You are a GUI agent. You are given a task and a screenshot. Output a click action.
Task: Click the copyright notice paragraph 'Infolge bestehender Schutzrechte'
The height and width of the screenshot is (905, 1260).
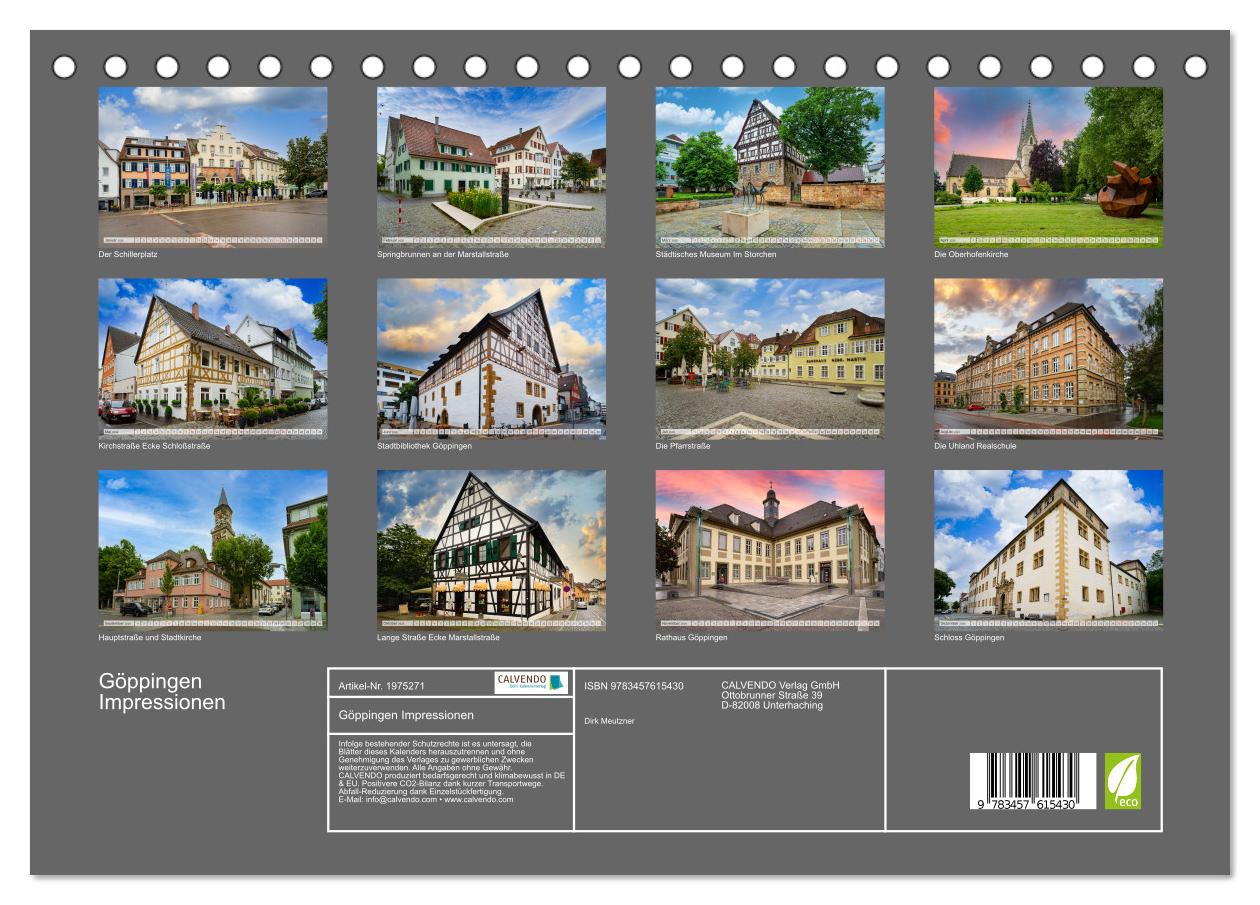point(452,771)
